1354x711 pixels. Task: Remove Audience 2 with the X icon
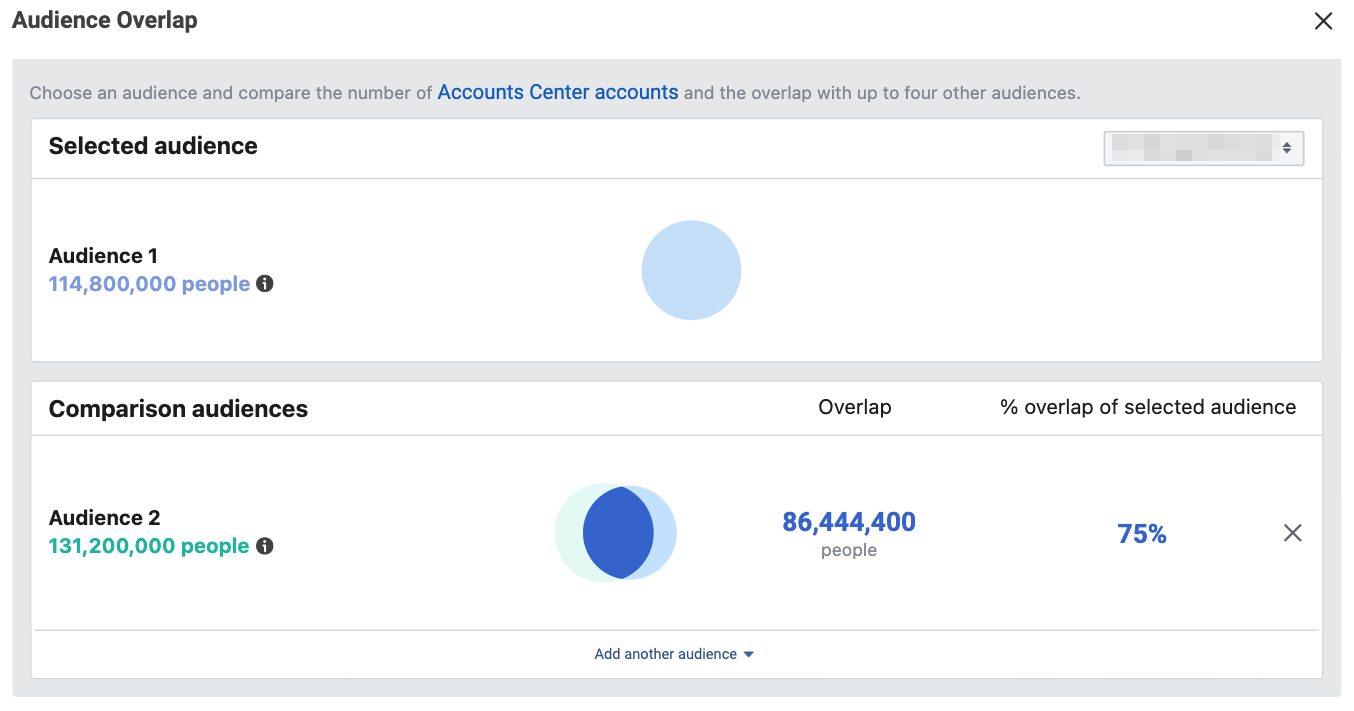[x=1293, y=533]
